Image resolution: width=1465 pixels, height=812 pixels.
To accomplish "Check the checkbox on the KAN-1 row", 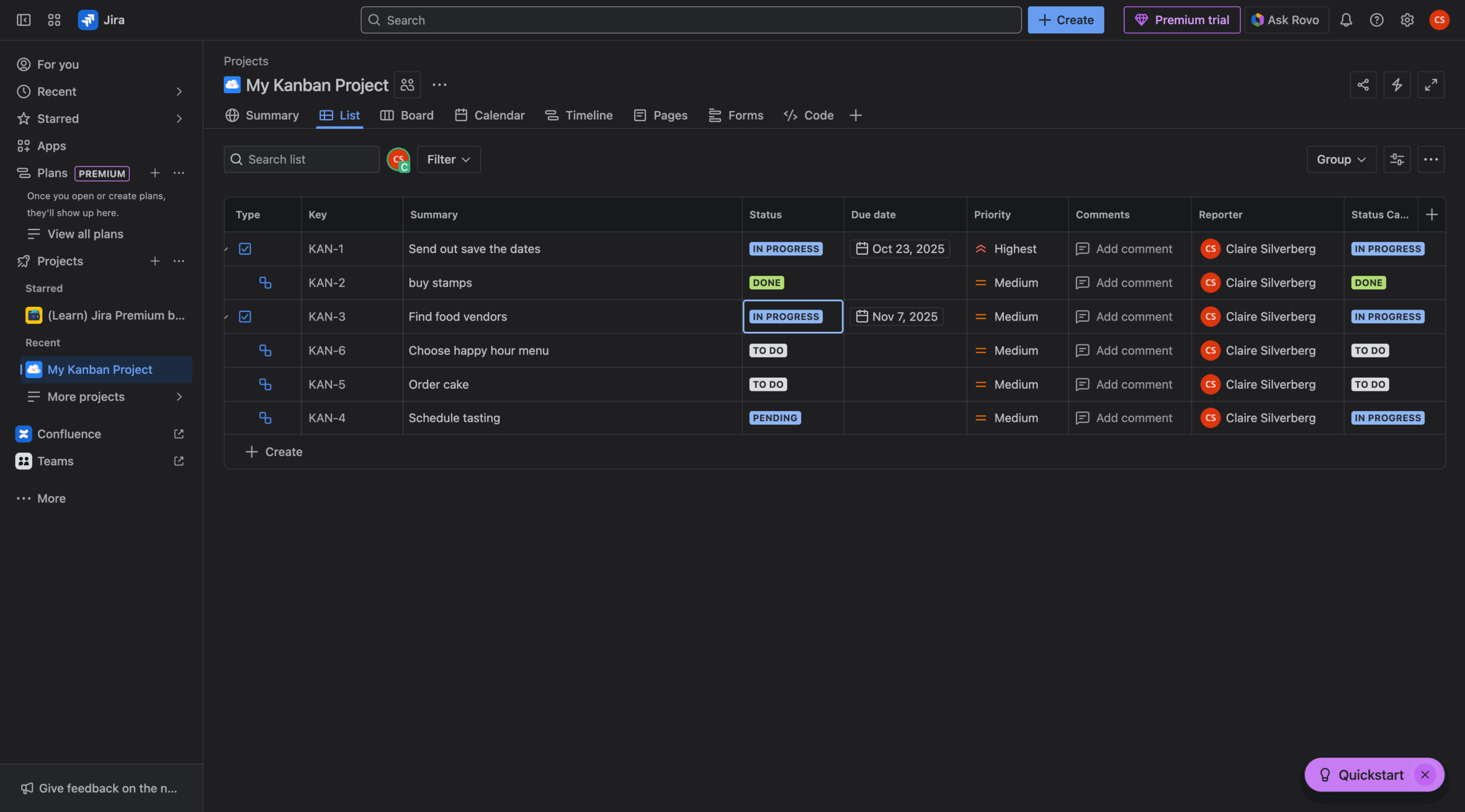I will click(x=245, y=248).
